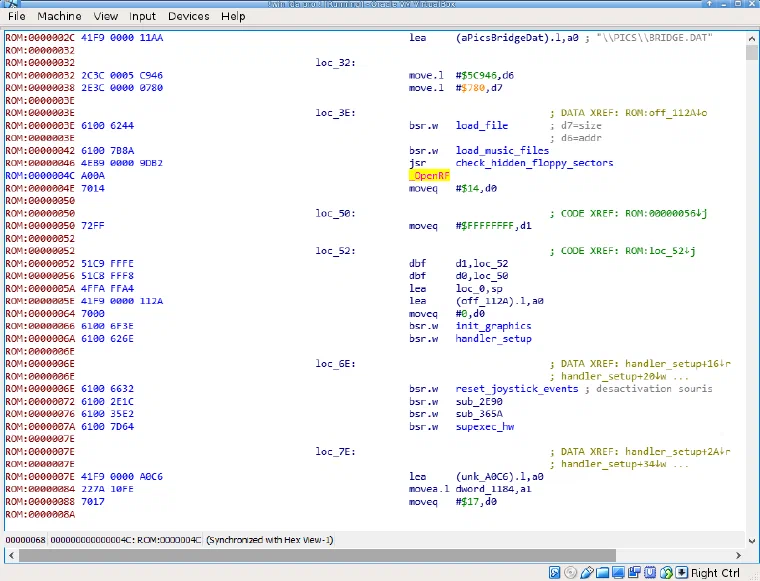Click the off_112A operand
The width and height of the screenshot is (760, 581).
coord(499,301)
